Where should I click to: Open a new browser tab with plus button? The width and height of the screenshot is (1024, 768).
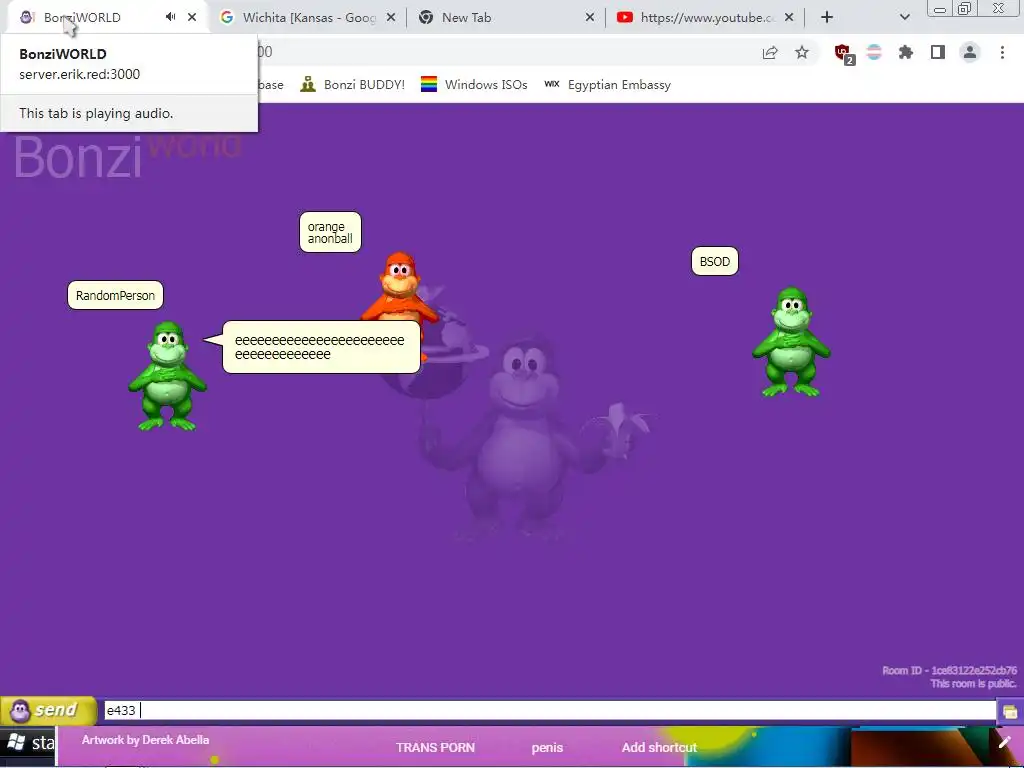tap(827, 18)
